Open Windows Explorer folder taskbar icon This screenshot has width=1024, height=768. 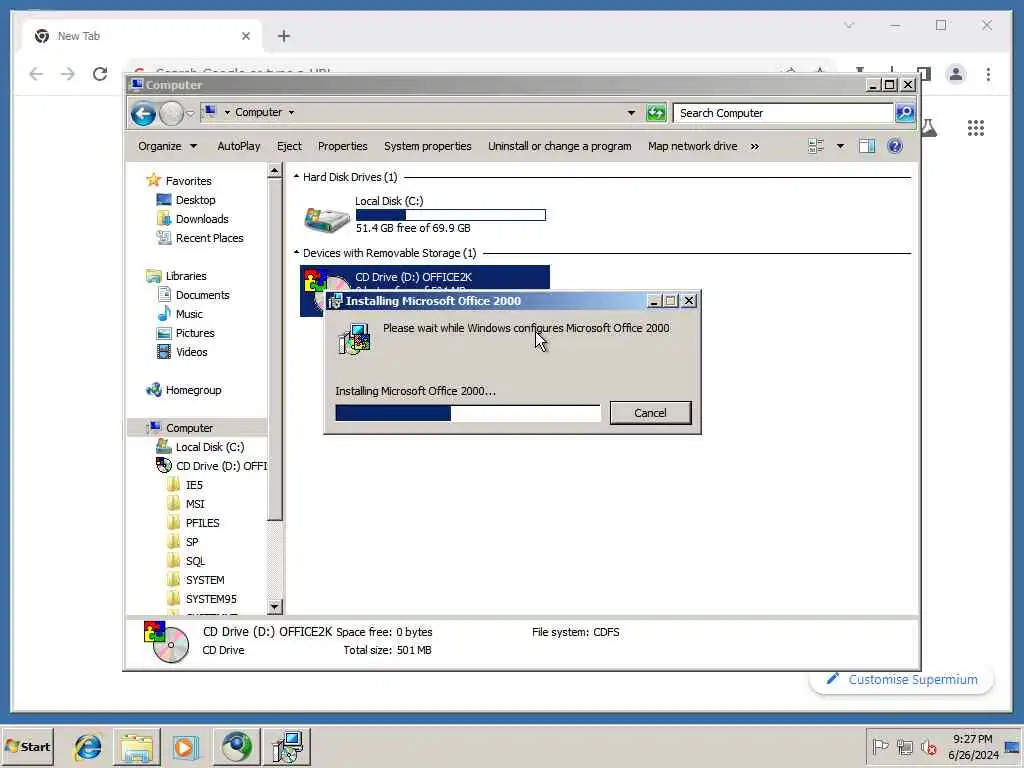tap(136, 746)
